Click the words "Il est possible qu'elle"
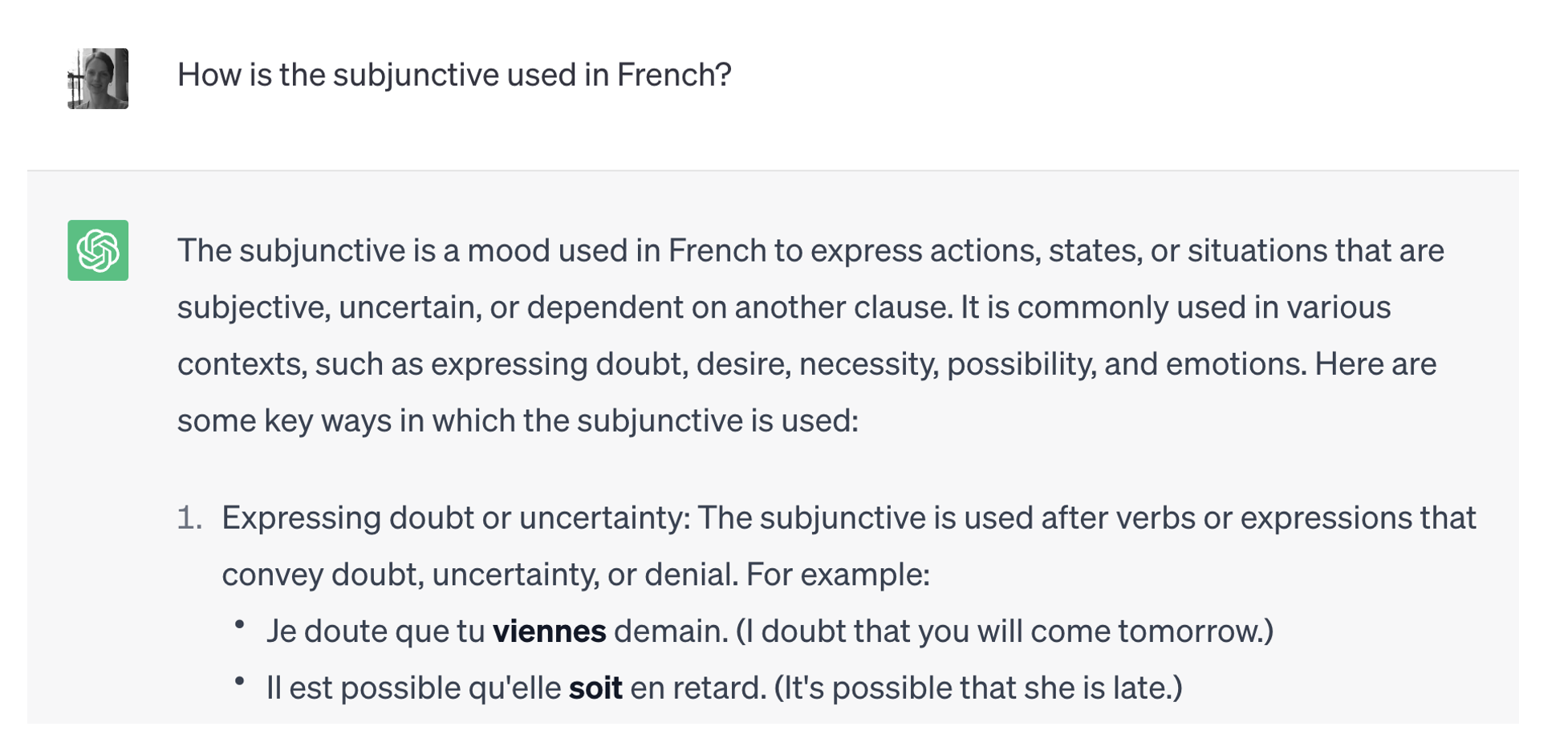This screenshot has width=1568, height=743. pos(413,688)
